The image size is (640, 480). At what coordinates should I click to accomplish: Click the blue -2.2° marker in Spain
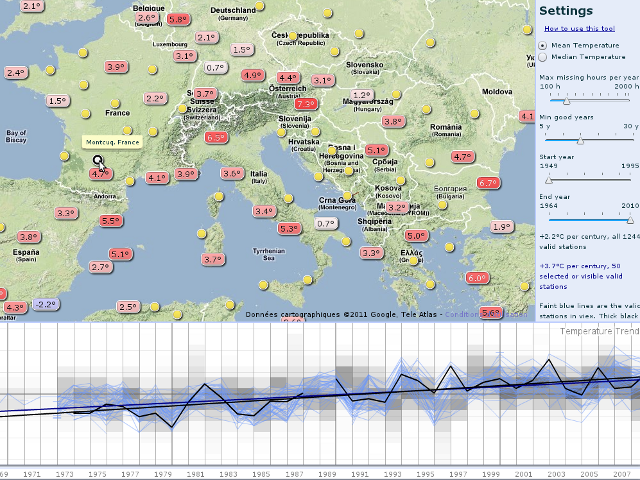pyautogui.click(x=46, y=303)
